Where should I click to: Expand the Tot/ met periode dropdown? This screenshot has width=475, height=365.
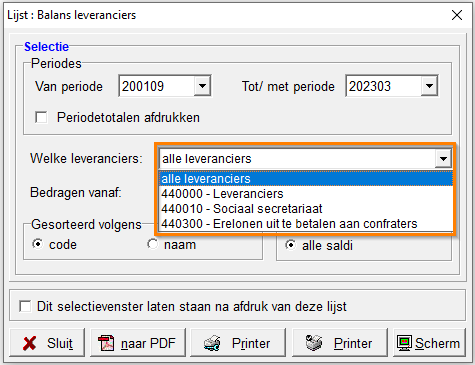tap(429, 86)
